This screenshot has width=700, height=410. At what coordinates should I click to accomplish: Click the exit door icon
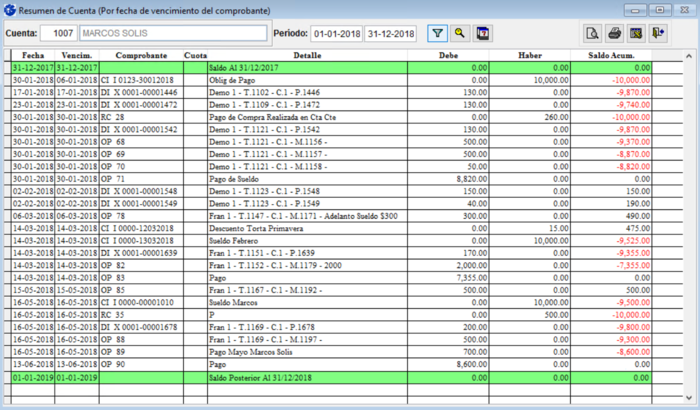coord(658,33)
